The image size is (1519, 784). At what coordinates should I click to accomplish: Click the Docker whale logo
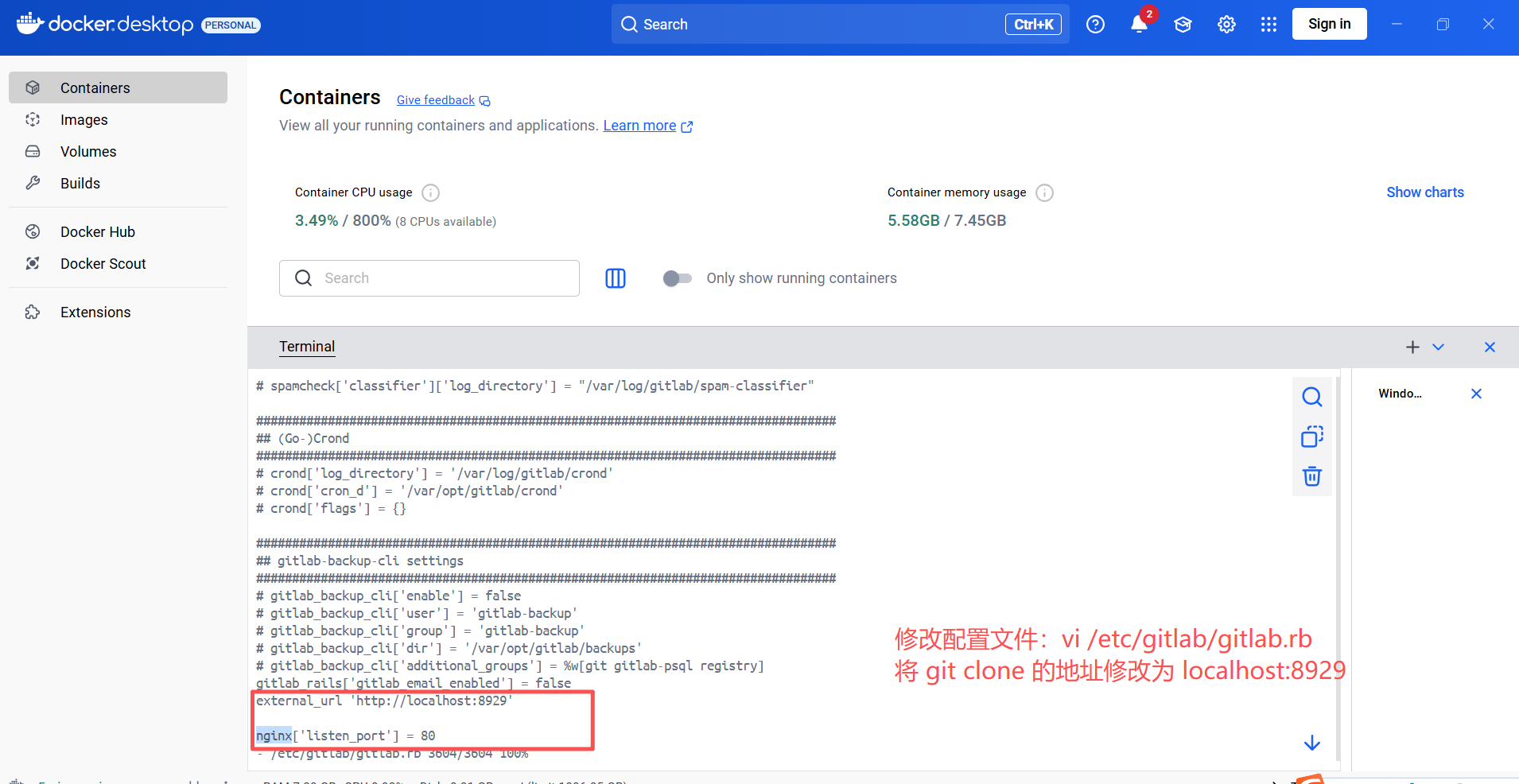click(29, 23)
